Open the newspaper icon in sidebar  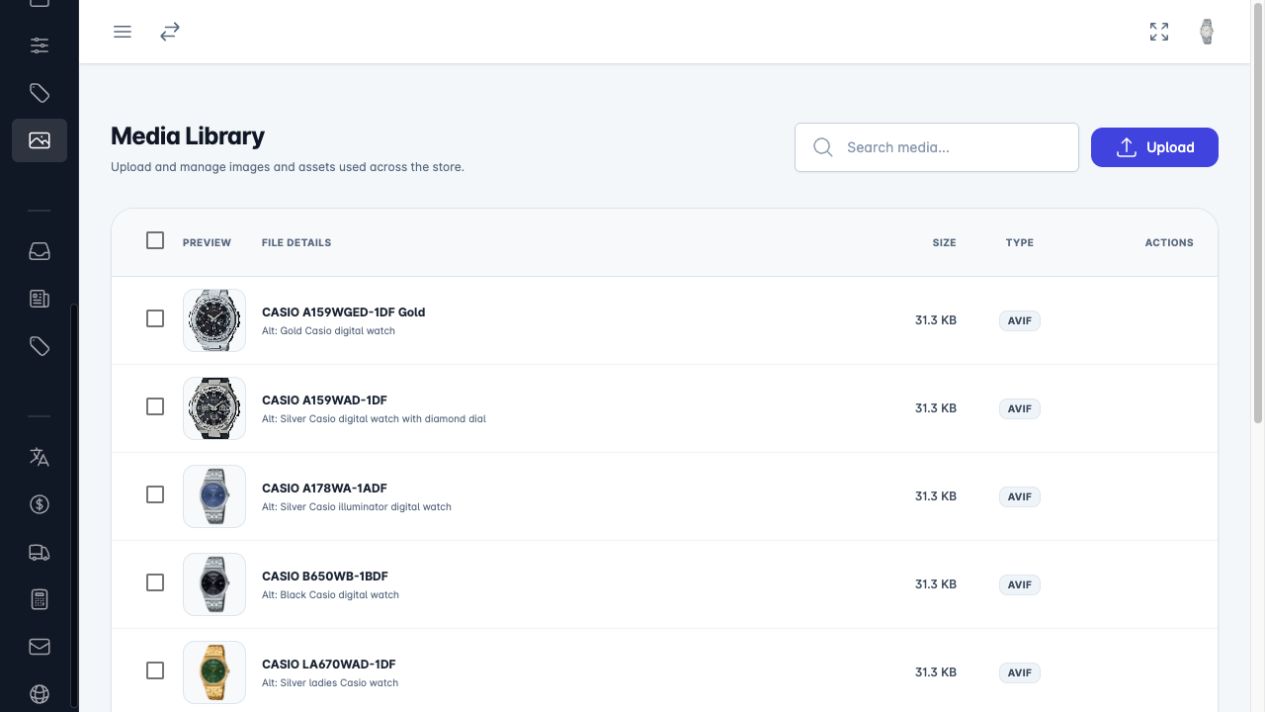point(39,299)
